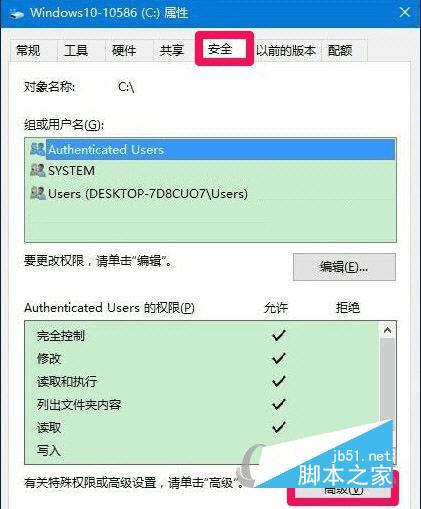Open the 共享 tab
The image size is (421, 509).
(172, 51)
